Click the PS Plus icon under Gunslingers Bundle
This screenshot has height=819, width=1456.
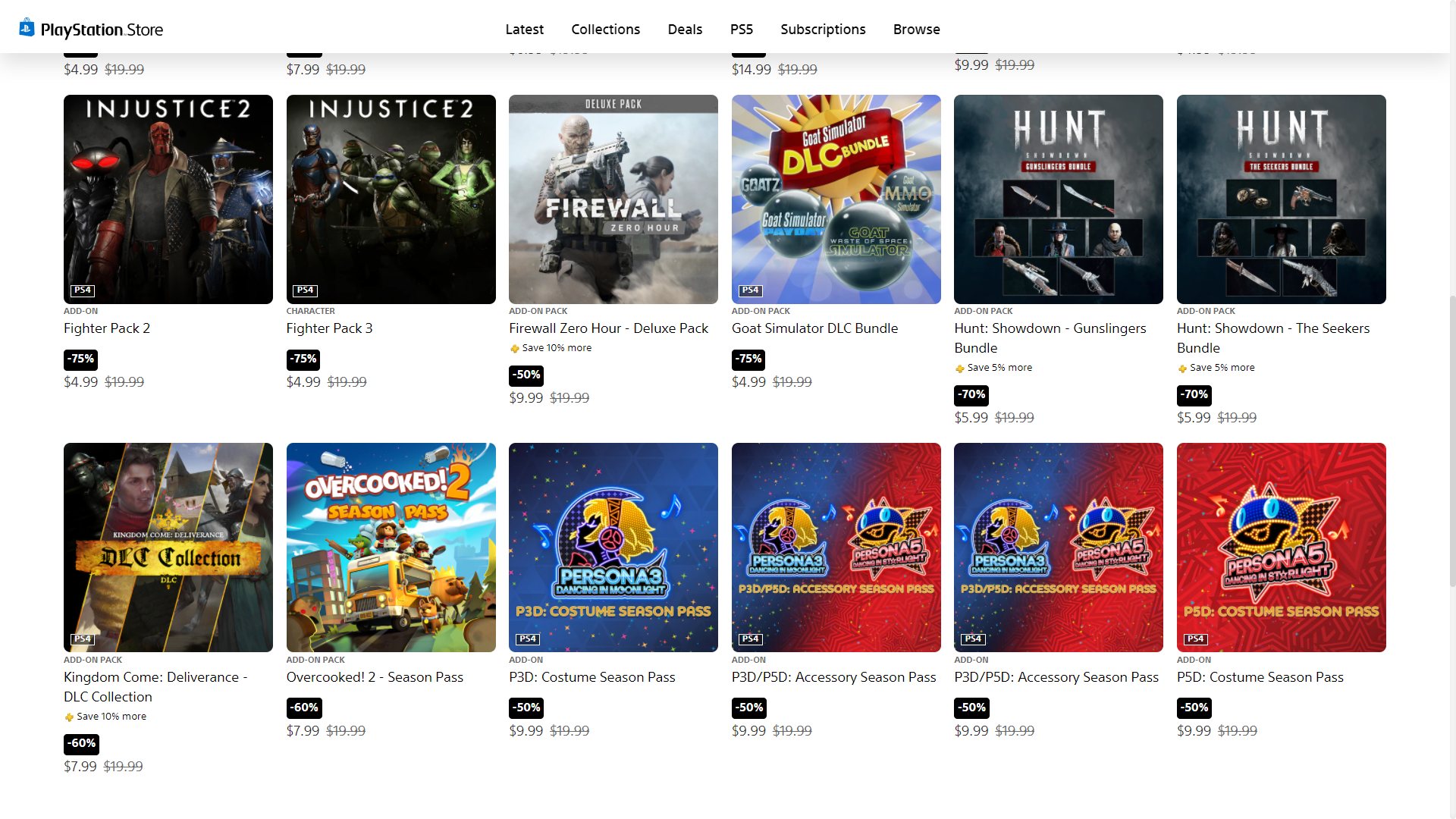tap(960, 369)
